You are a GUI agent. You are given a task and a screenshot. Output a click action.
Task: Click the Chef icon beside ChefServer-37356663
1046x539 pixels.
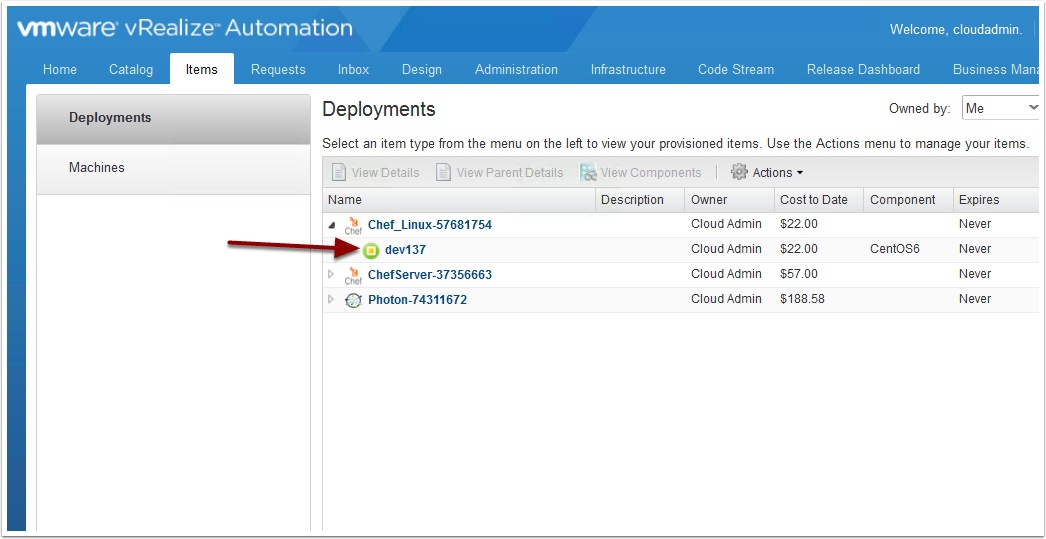pos(354,275)
